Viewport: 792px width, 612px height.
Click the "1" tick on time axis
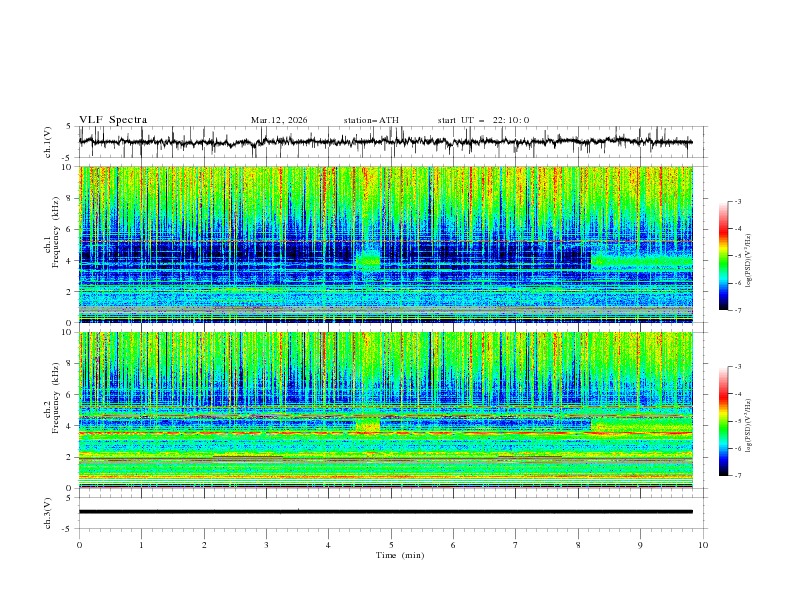click(141, 545)
